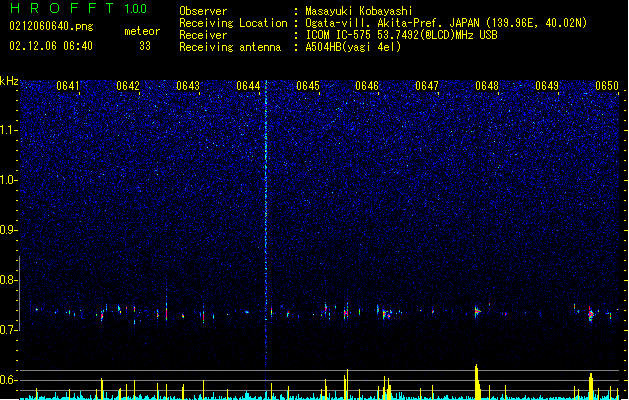Click the 0648 time marker
Viewport: 629px width, 400px height.
(x=487, y=86)
